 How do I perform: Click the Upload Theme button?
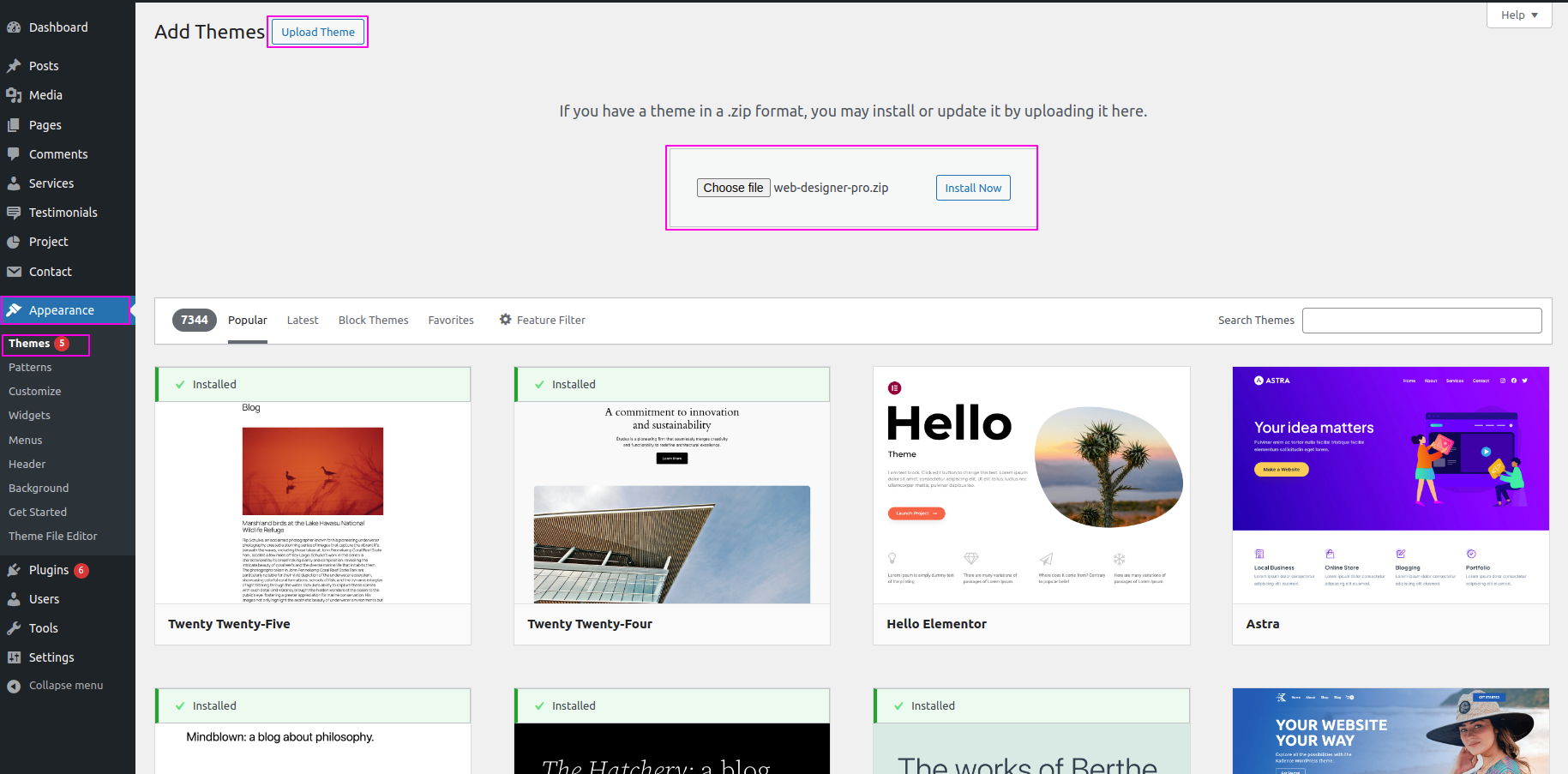[x=318, y=33]
